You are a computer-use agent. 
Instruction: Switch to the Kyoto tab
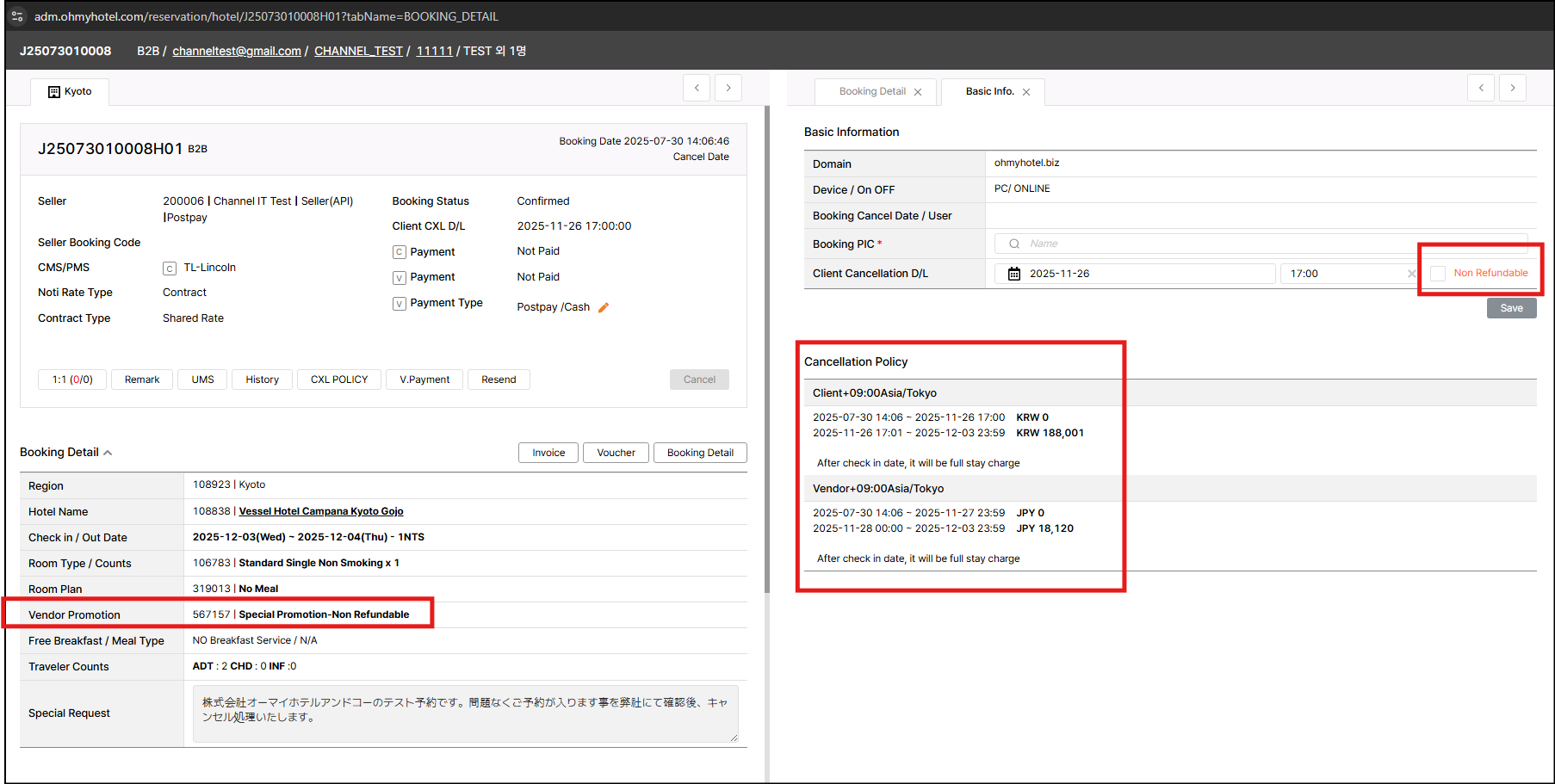point(70,91)
